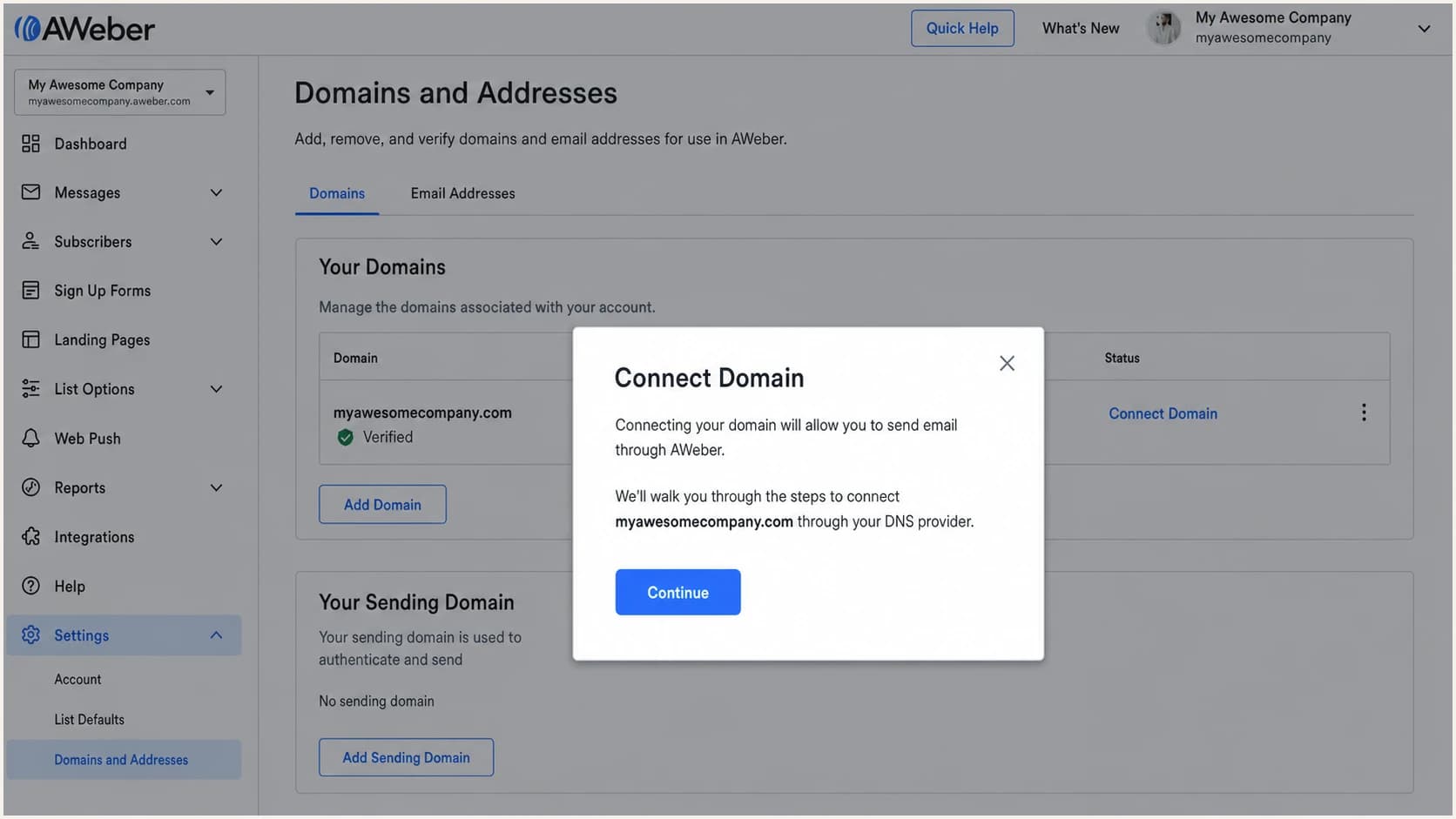Select Domains and Addresses in sidebar
The height and width of the screenshot is (819, 1456).
coord(123,760)
